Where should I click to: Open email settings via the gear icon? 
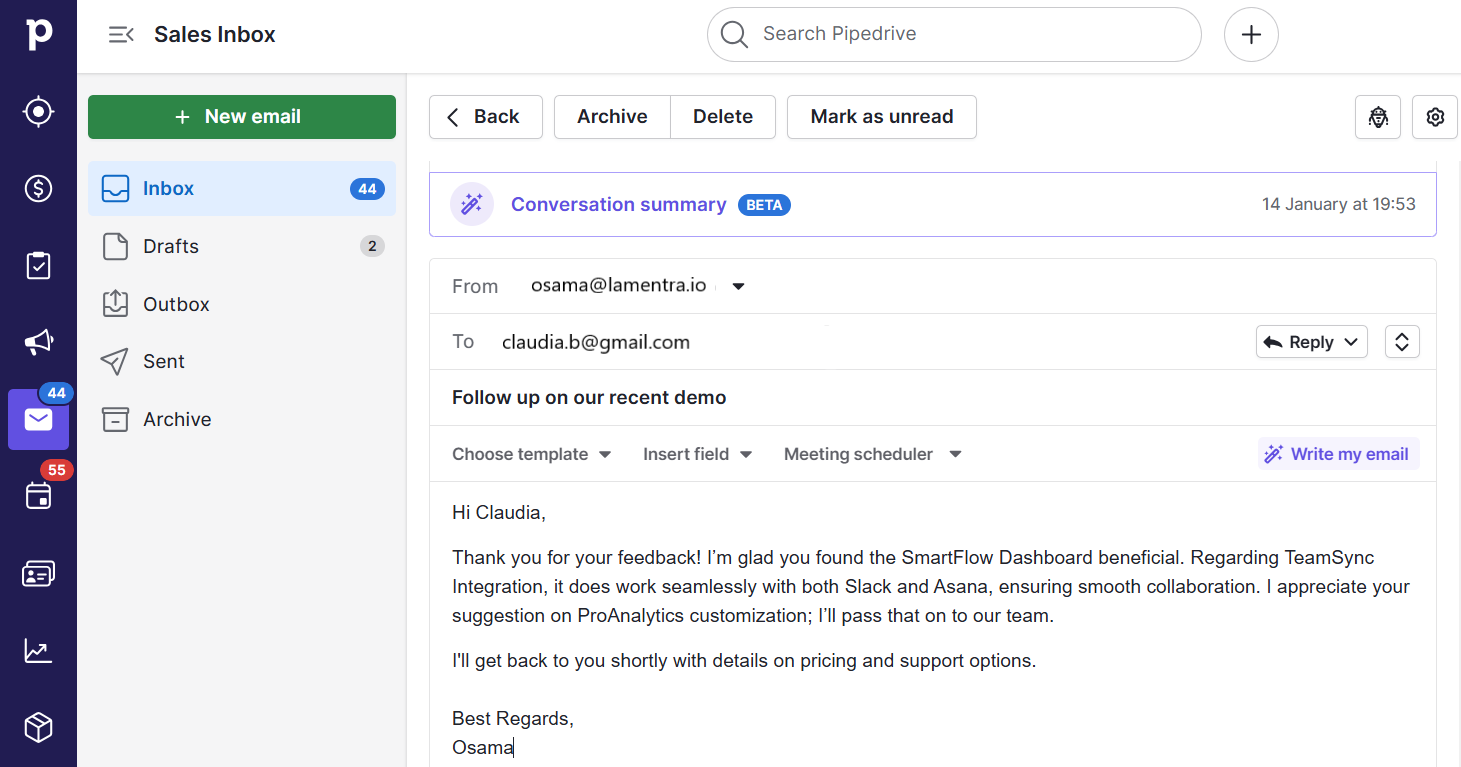1435,117
